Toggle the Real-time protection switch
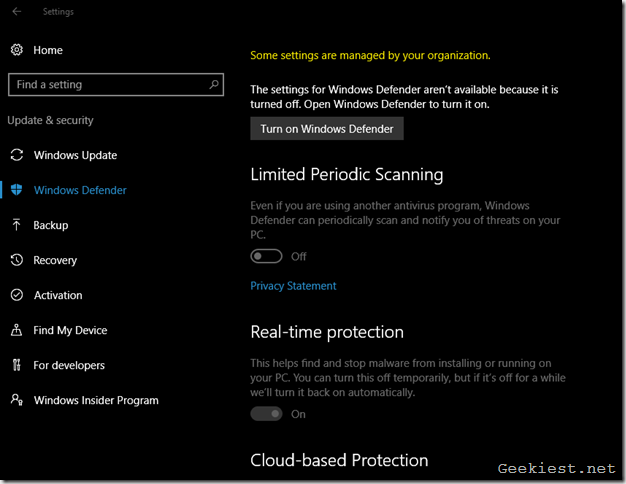 point(267,414)
